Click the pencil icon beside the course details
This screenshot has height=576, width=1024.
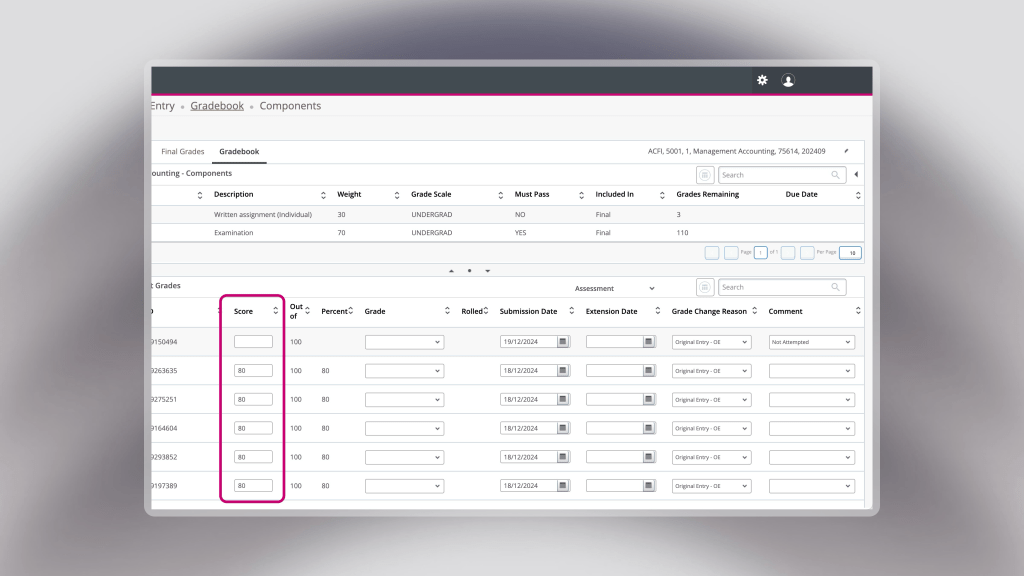(846, 151)
